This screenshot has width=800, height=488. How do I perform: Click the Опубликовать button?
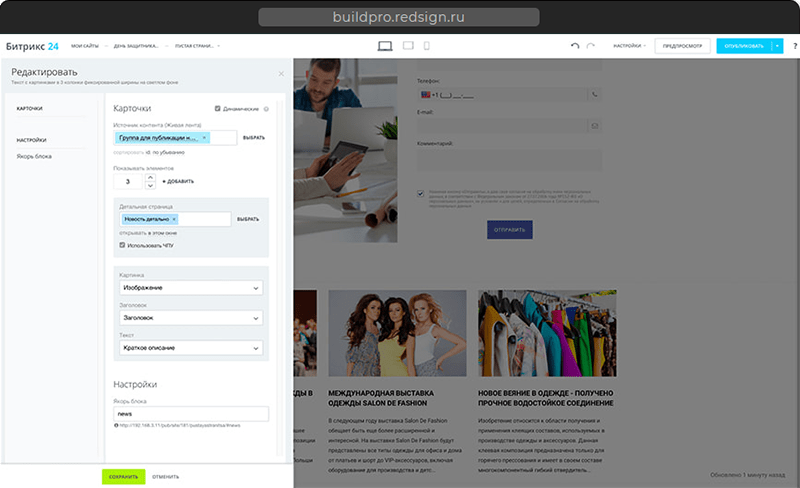pos(744,46)
